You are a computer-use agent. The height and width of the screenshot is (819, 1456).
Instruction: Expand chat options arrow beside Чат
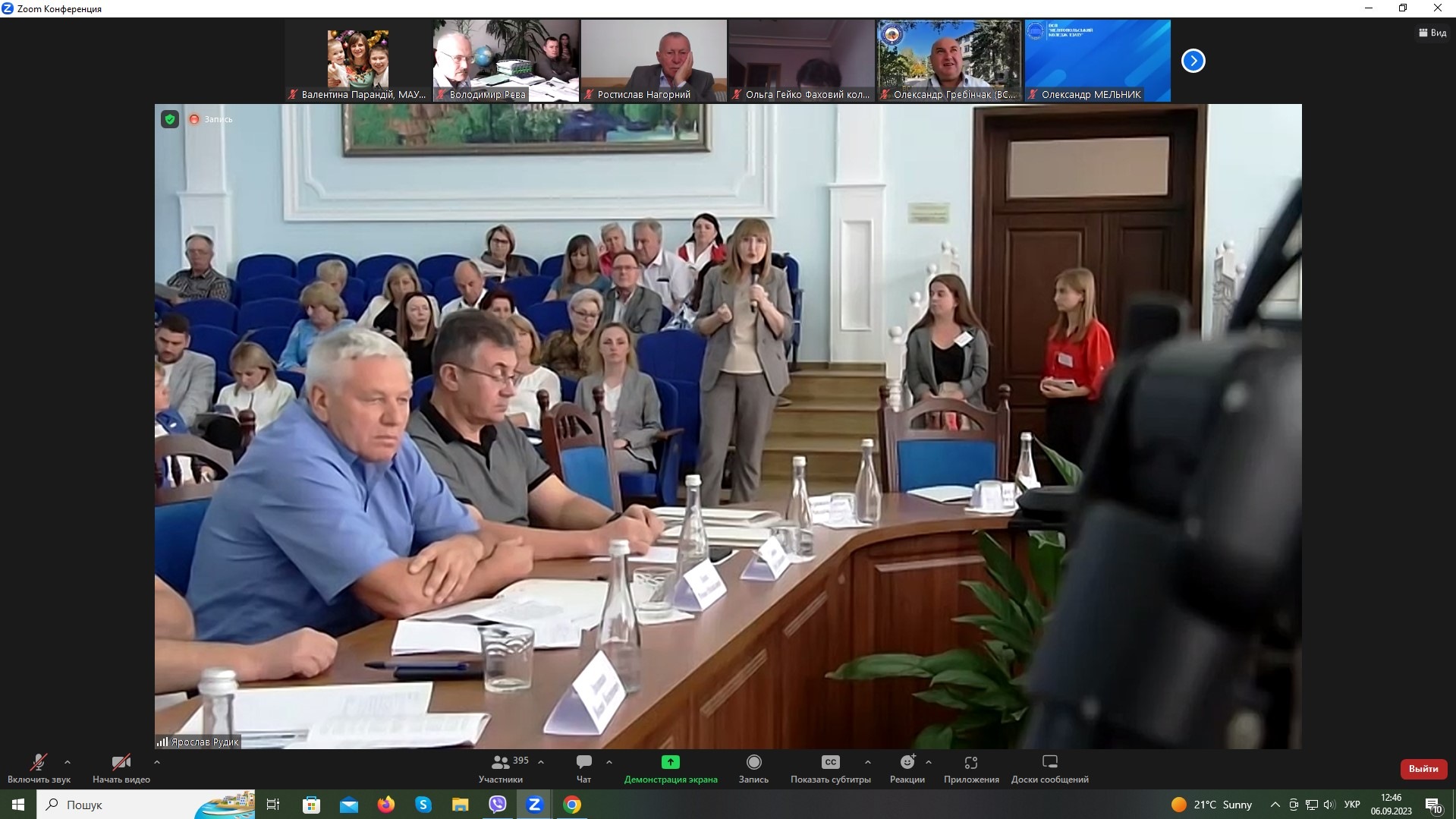(609, 762)
